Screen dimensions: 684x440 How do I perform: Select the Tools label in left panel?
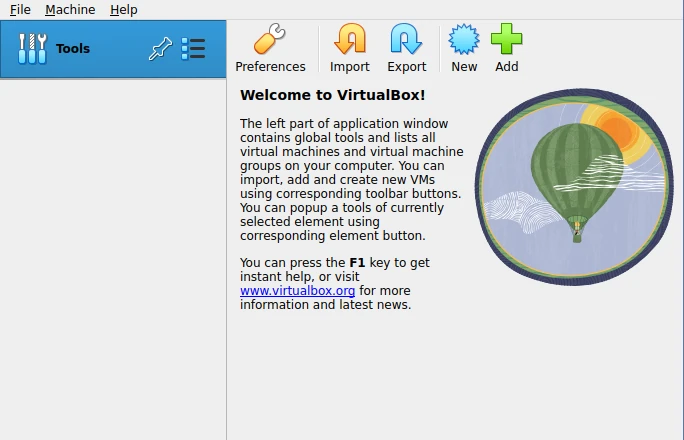click(73, 48)
